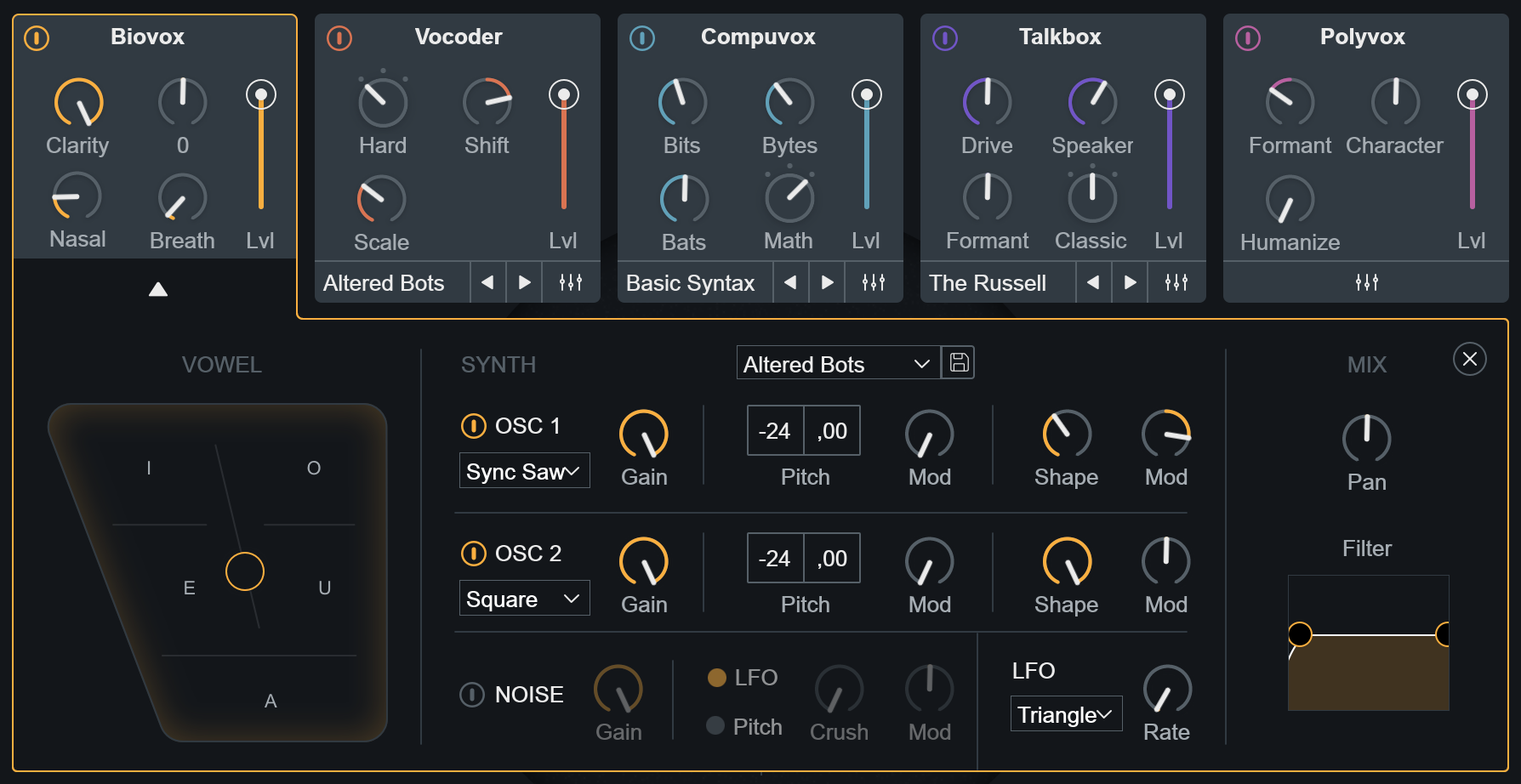Save the current synth preset using disk icon

958,362
